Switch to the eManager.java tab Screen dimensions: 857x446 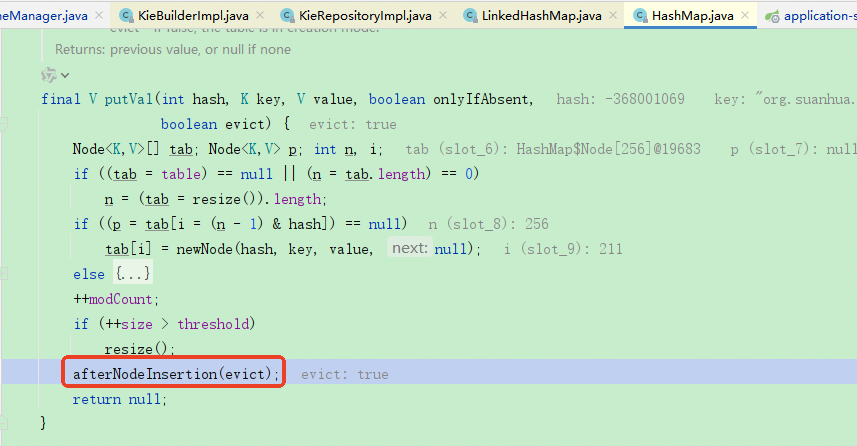pos(44,16)
